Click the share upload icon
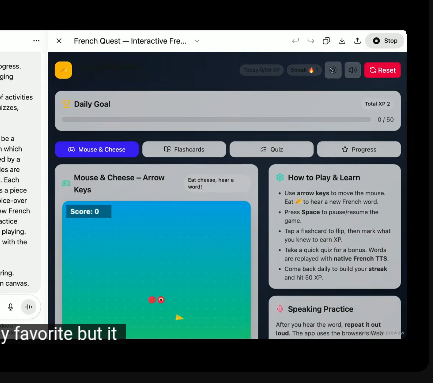This screenshot has height=383, width=433. click(x=357, y=41)
